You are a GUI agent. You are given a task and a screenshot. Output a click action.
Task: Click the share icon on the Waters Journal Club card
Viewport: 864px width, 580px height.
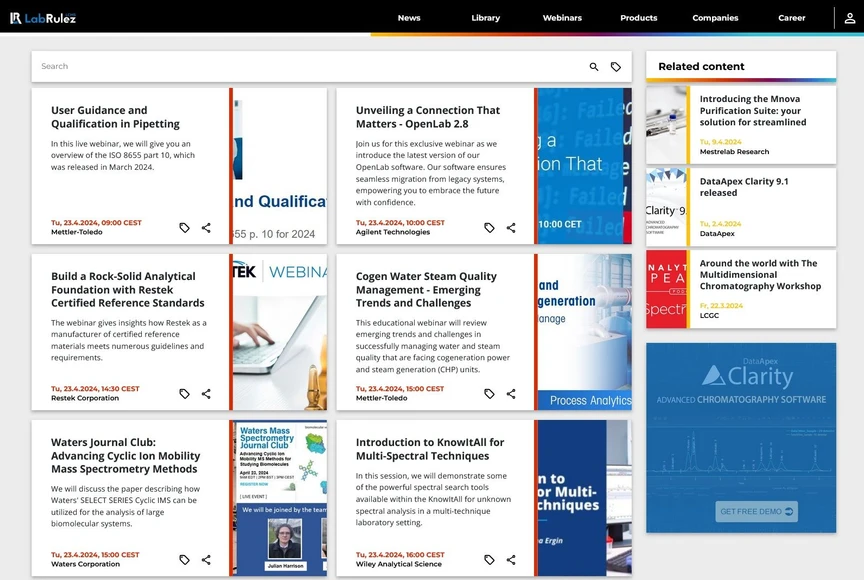pos(206,560)
